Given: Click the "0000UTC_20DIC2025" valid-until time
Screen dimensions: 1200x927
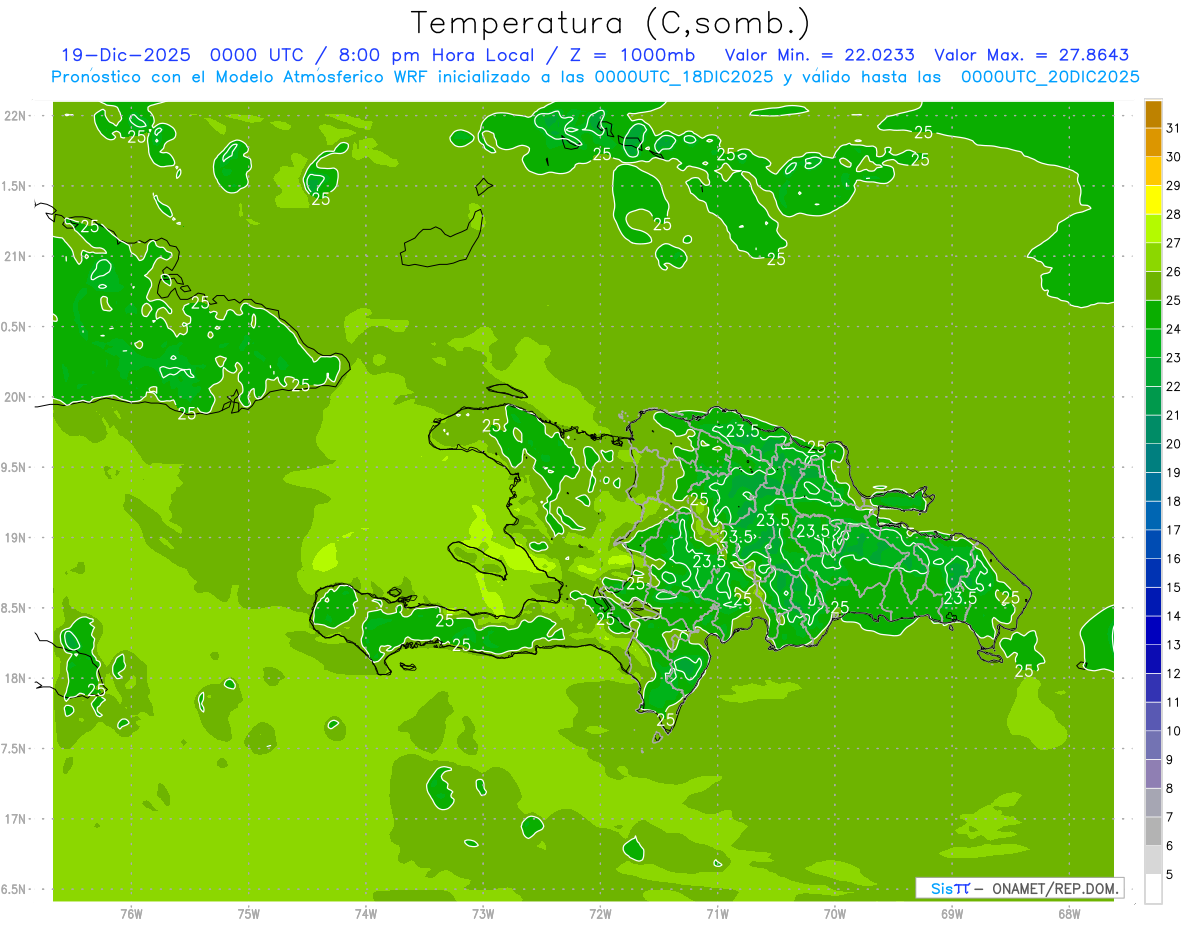Looking at the screenshot, I should 1050,77.
